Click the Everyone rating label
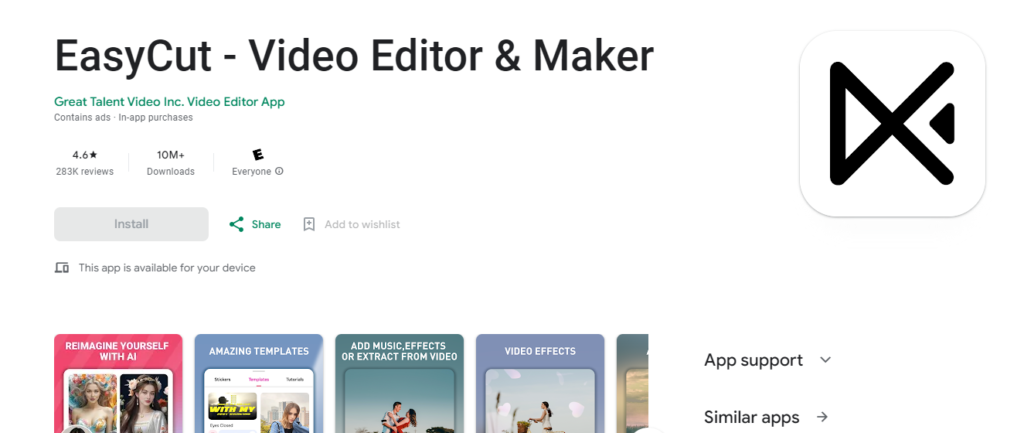This screenshot has height=433, width=1024. [x=251, y=171]
